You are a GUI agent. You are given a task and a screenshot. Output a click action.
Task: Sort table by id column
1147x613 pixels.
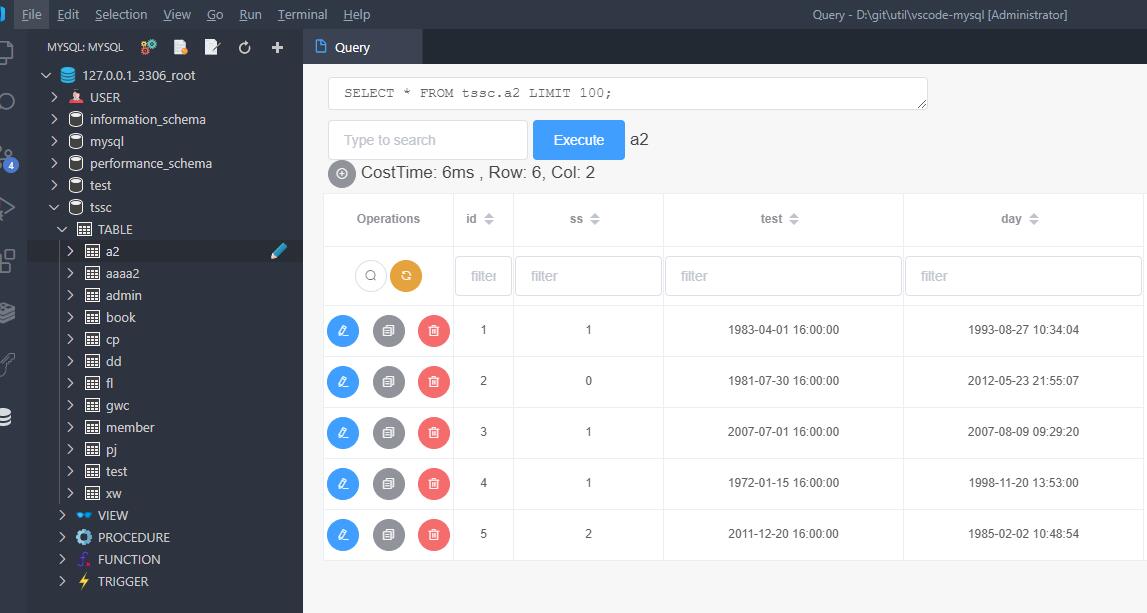click(x=489, y=219)
